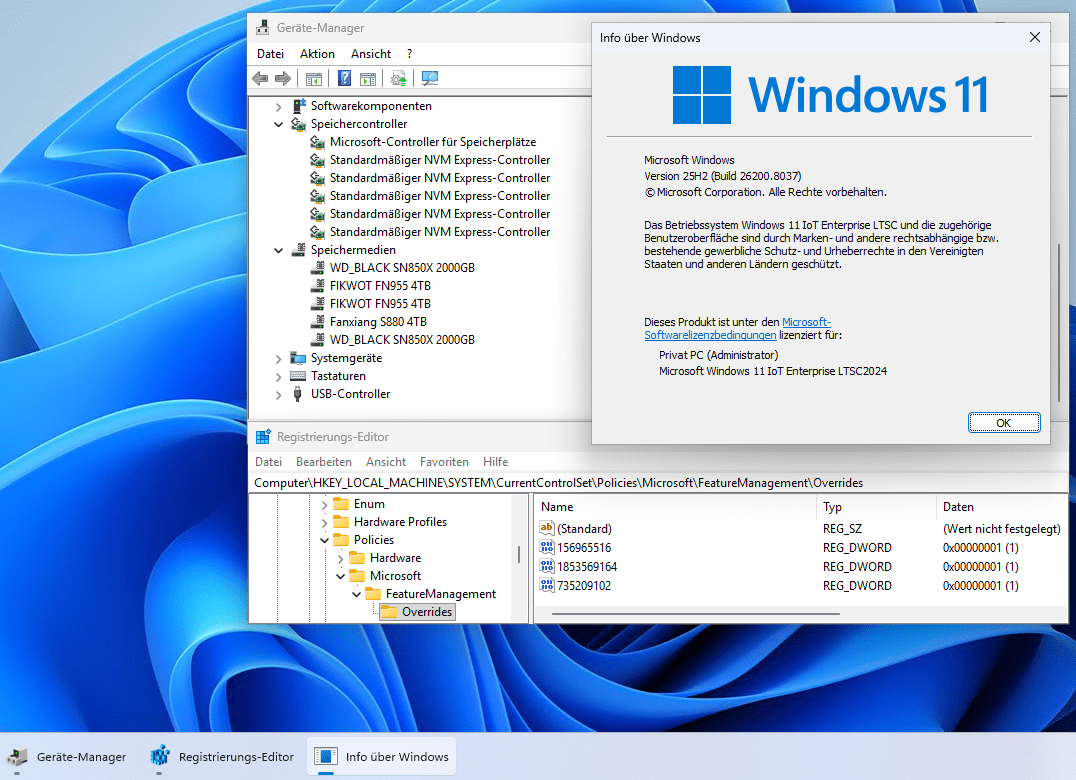This screenshot has height=780, width=1076.
Task: Click icon of Microsoft-Controller für Speicherplätze
Action: click(317, 142)
